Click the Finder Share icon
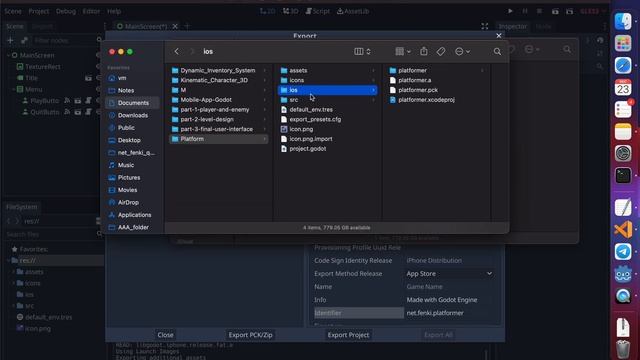 point(424,51)
